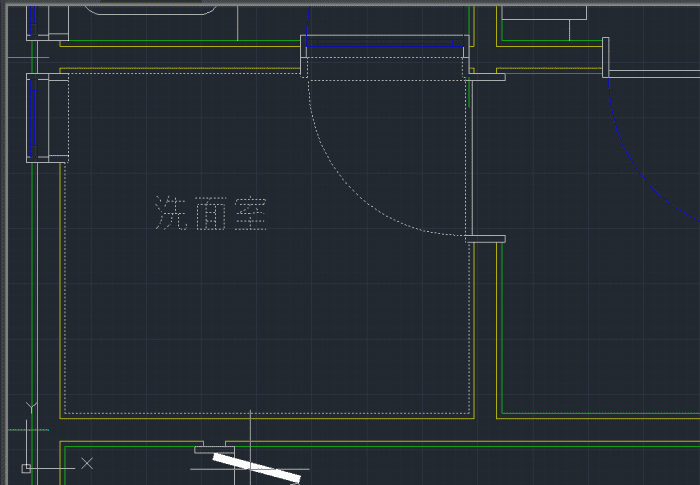Select the blue window on left wall of 洗面室

[x=33, y=118]
